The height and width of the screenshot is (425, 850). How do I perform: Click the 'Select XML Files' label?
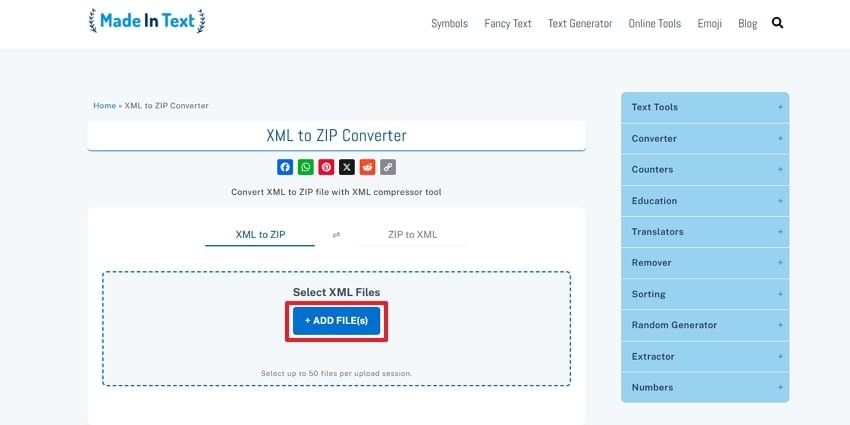tap(337, 292)
